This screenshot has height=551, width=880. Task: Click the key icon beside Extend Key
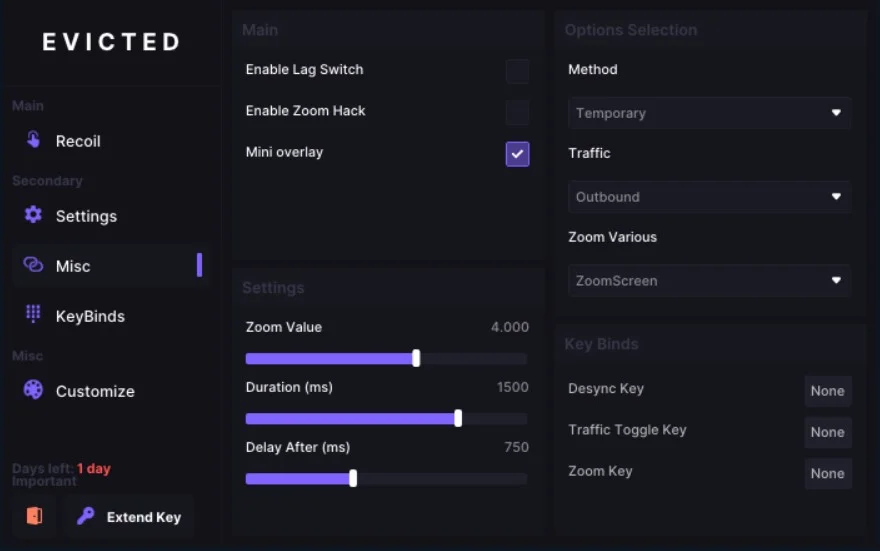click(x=86, y=516)
